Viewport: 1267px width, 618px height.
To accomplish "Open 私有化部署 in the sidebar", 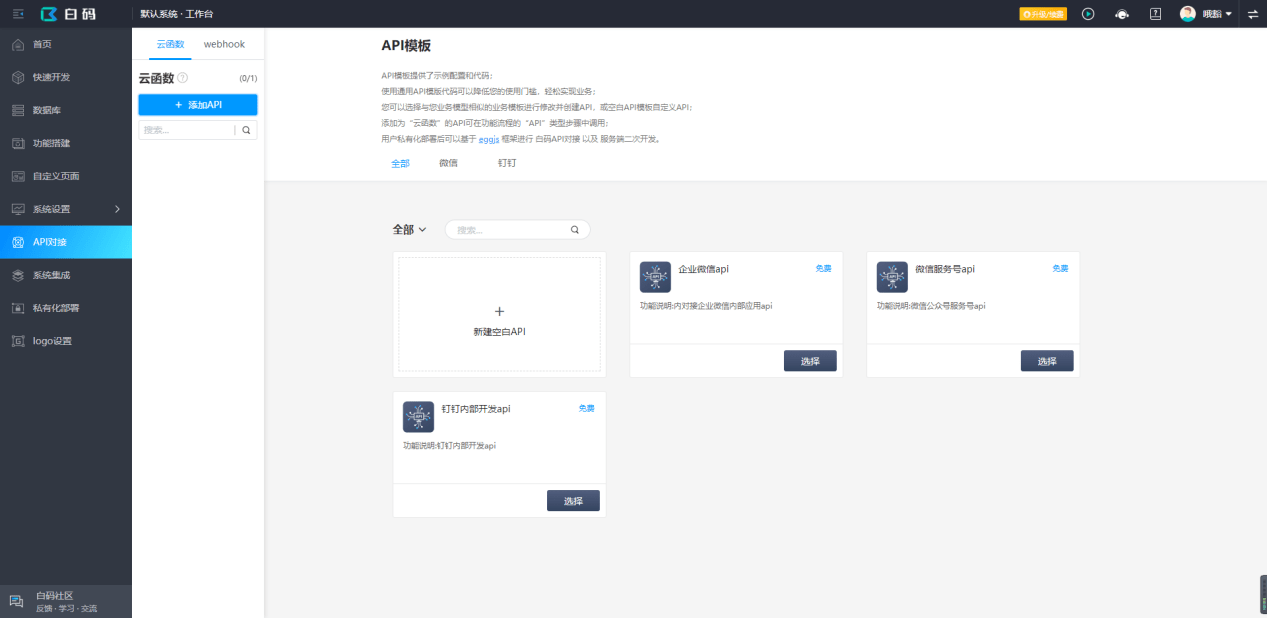I will [66, 308].
